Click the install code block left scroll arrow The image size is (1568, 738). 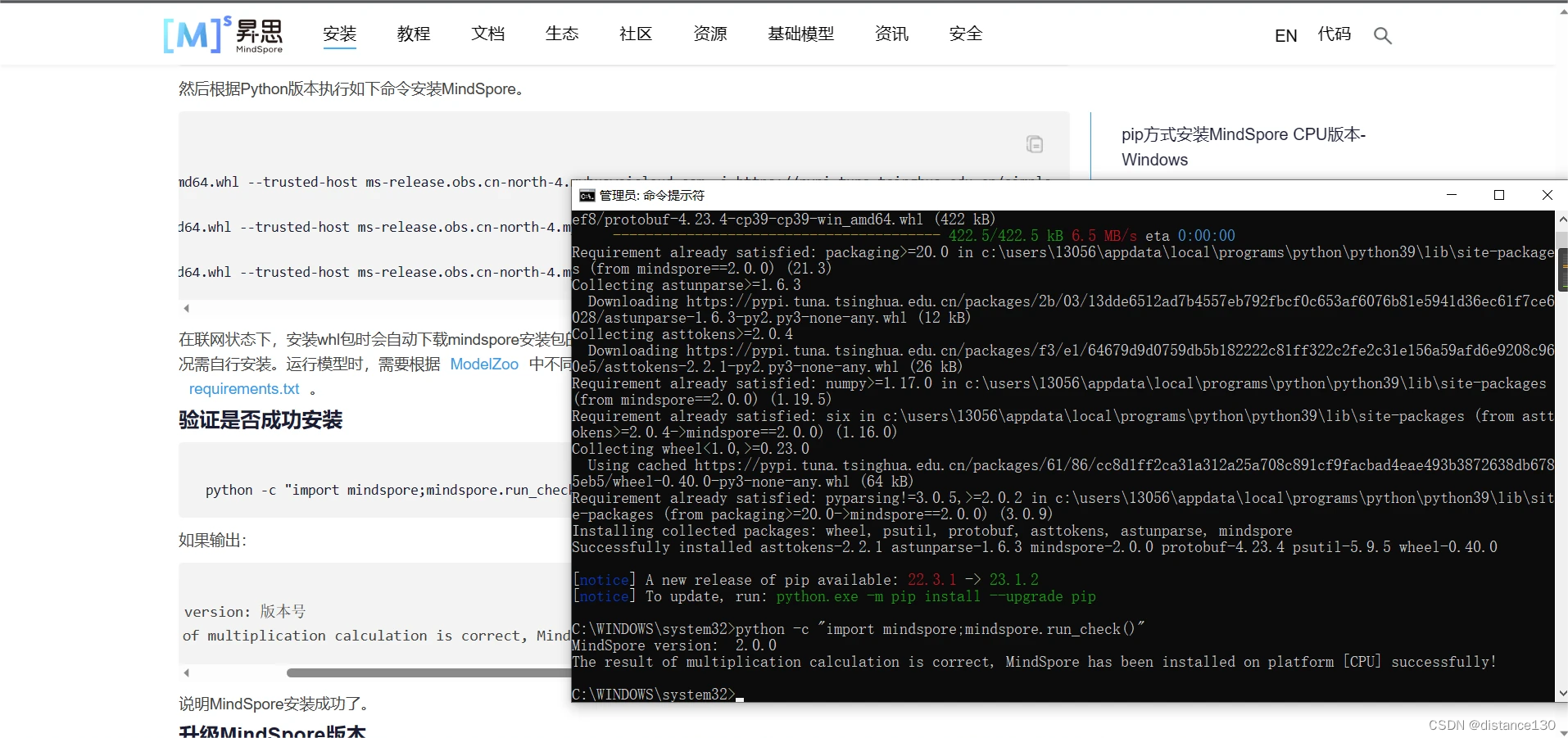[187, 308]
